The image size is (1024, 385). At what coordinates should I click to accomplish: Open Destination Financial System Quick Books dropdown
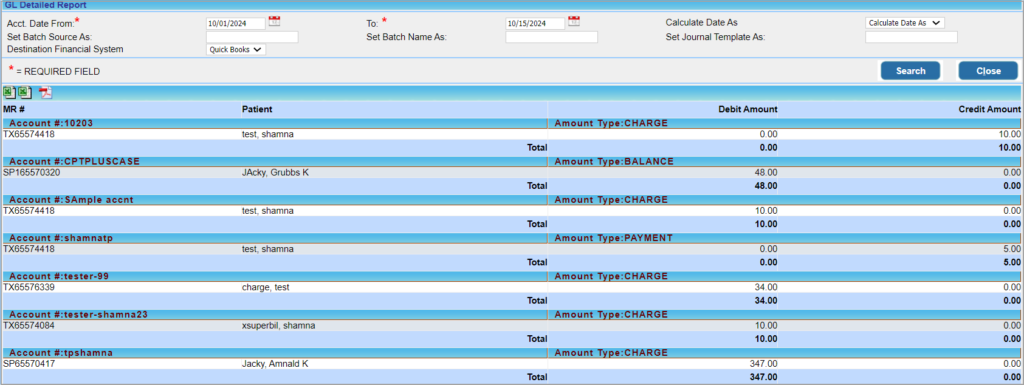[236, 49]
